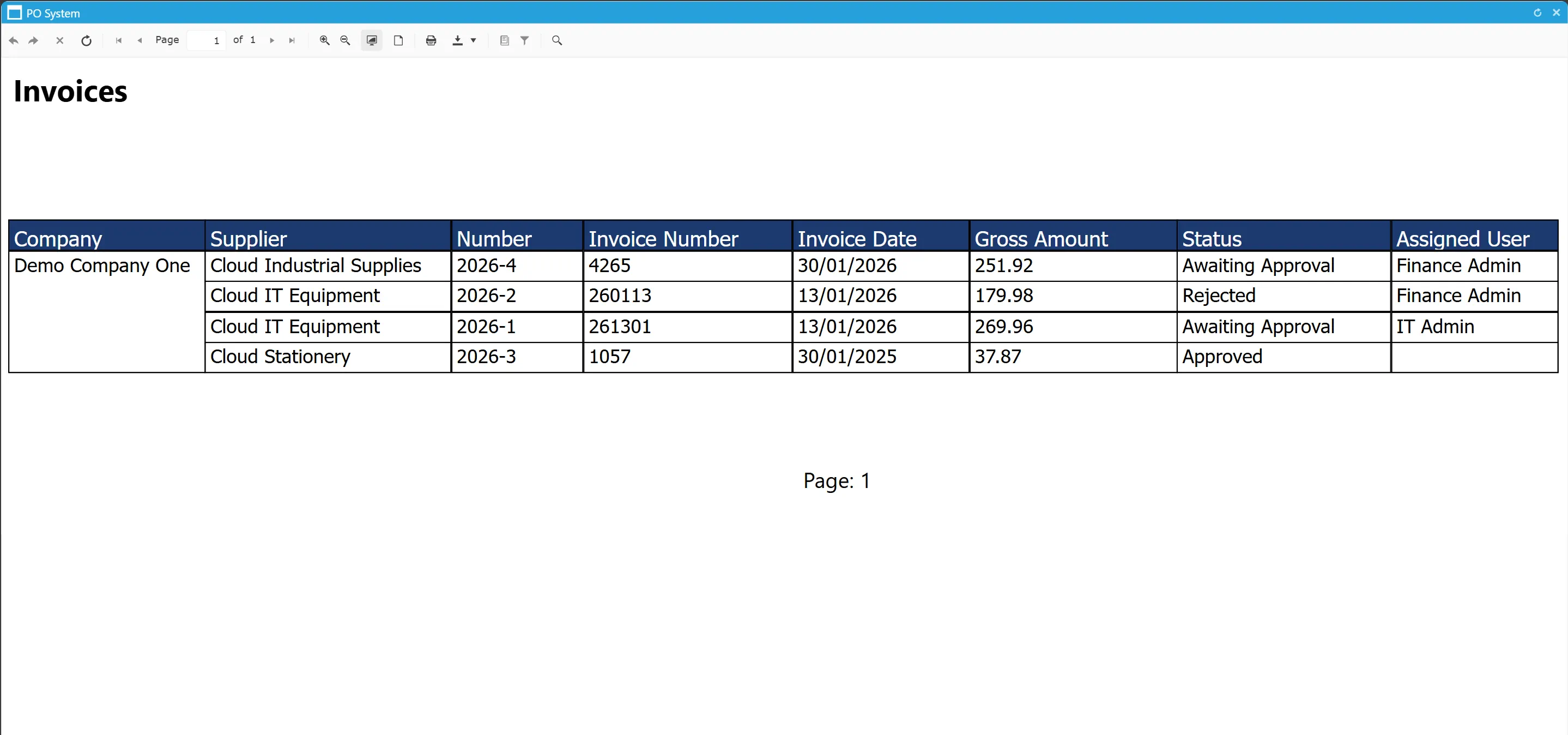Image resolution: width=1568 pixels, height=735 pixels.
Task: Click the Page: 1 footer text
Action: coord(837,481)
